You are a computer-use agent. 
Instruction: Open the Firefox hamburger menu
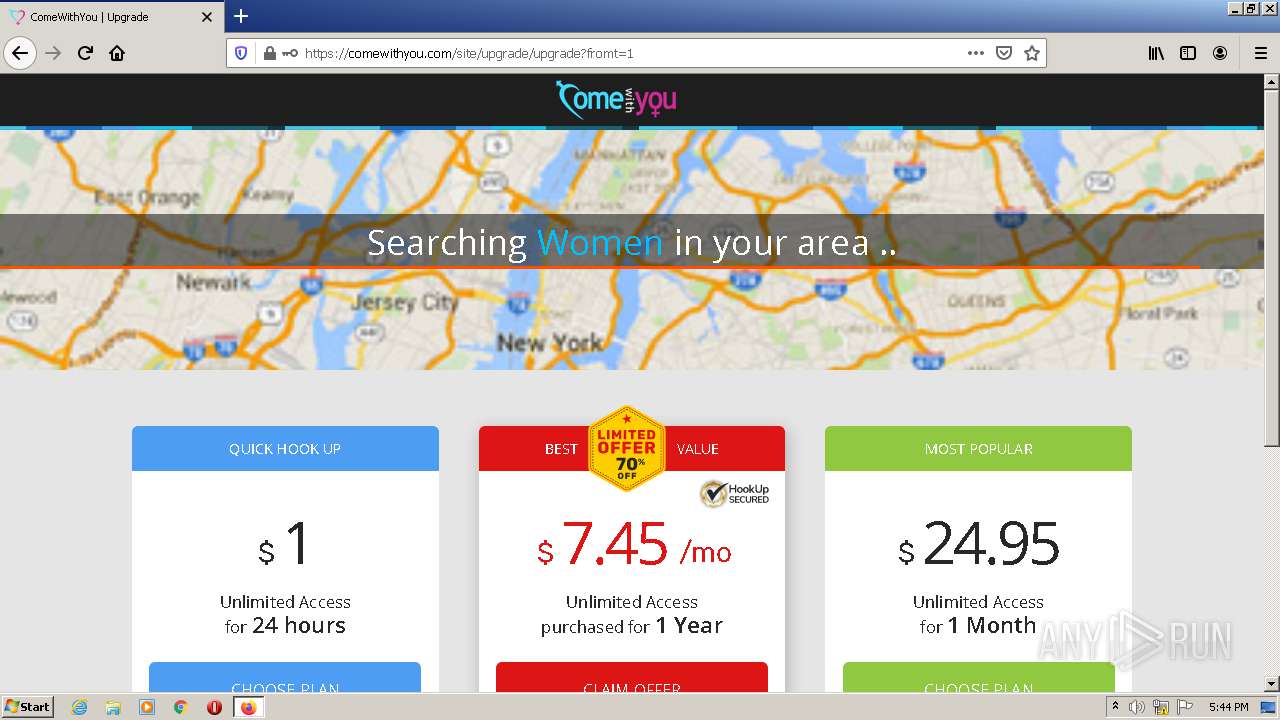point(1260,53)
